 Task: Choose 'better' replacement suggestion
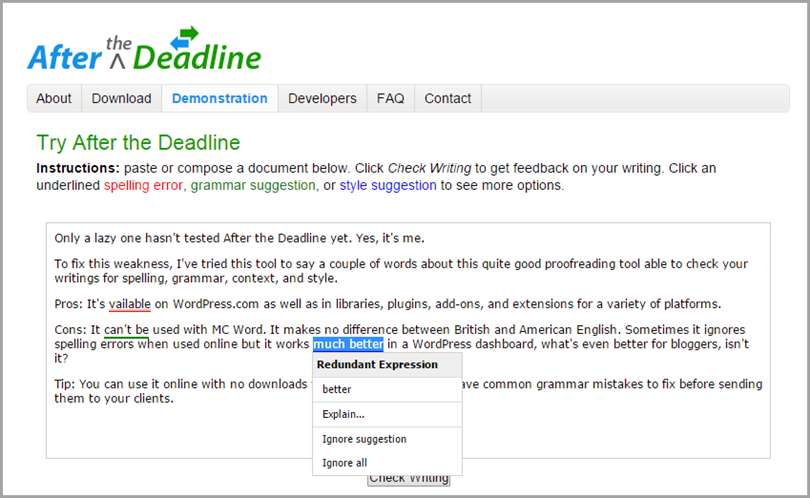pyautogui.click(x=337, y=390)
